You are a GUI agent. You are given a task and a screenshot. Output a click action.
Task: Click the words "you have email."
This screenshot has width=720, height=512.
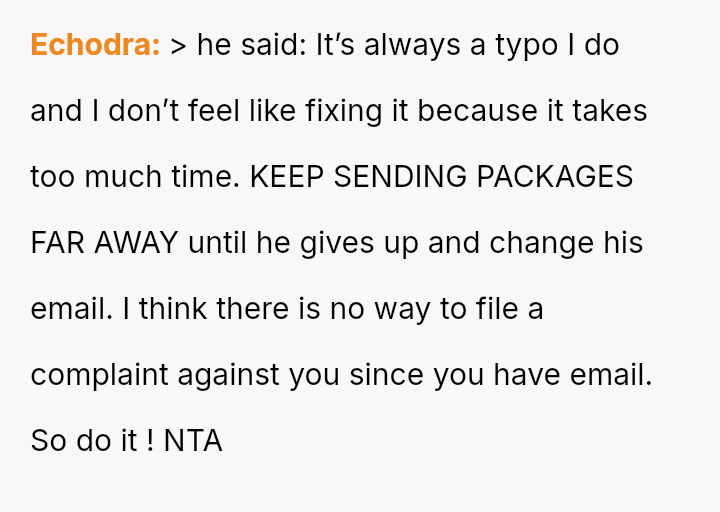[543, 375]
